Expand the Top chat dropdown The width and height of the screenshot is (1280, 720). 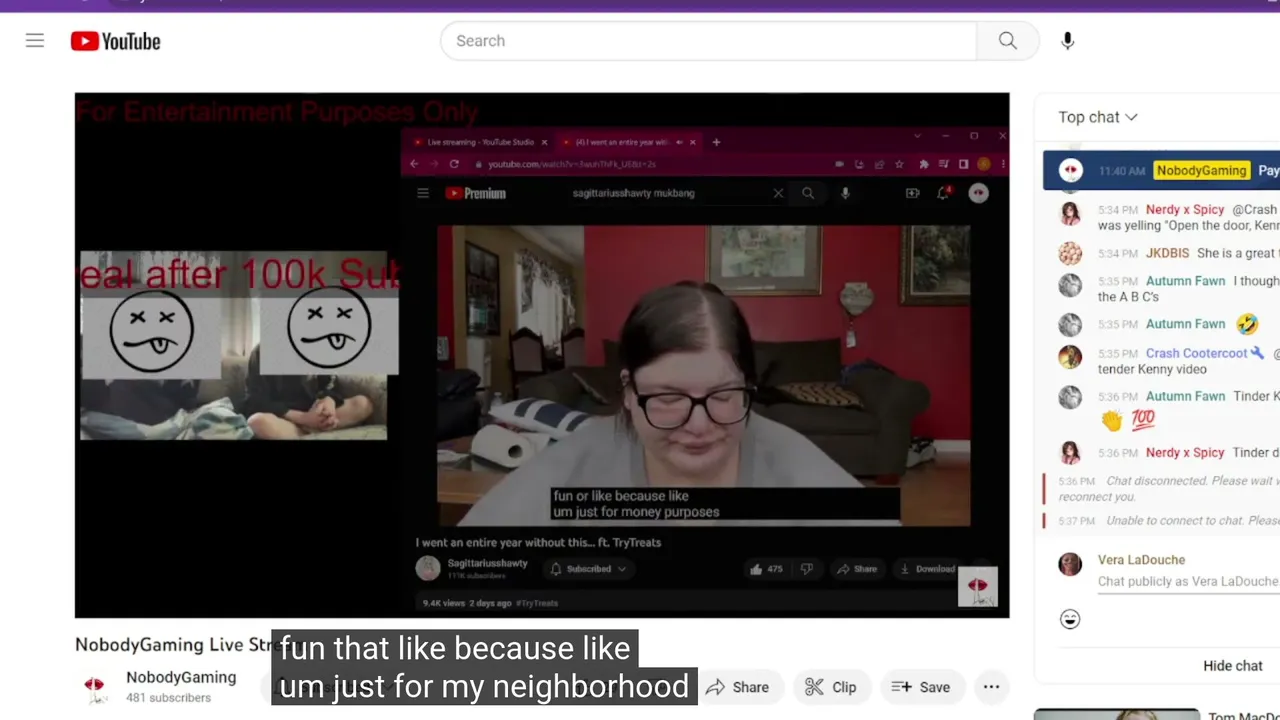coord(1098,117)
